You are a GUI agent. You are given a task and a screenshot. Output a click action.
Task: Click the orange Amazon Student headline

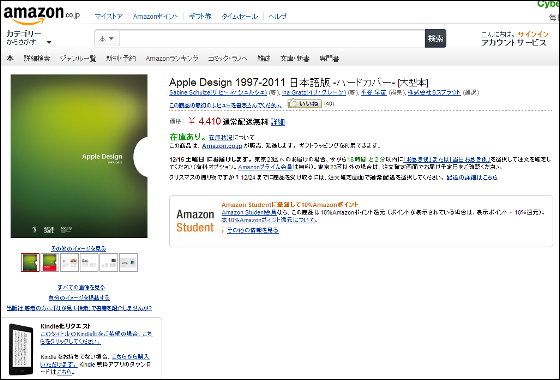click(290, 205)
